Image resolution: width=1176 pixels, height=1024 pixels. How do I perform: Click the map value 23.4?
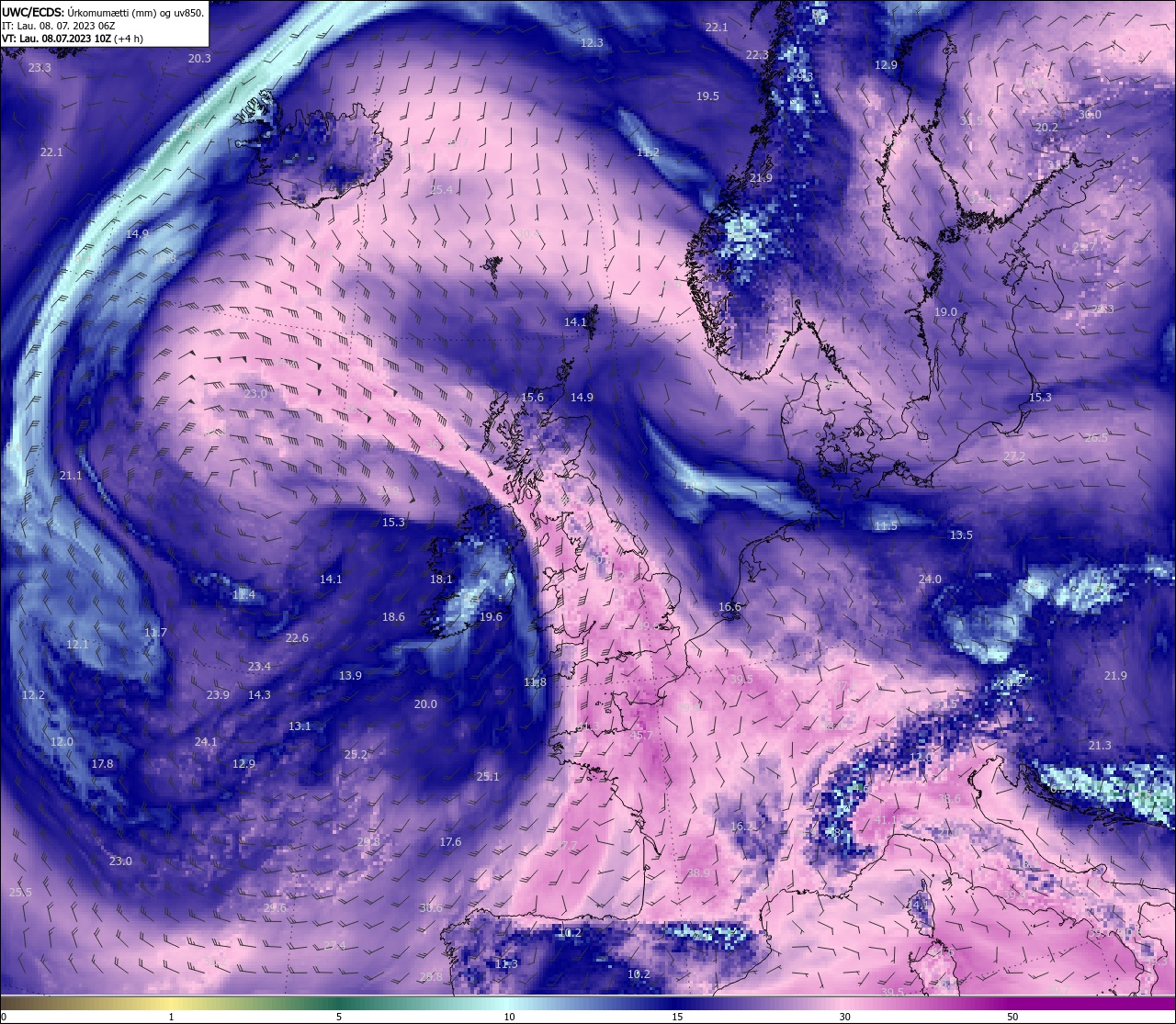(x=259, y=667)
